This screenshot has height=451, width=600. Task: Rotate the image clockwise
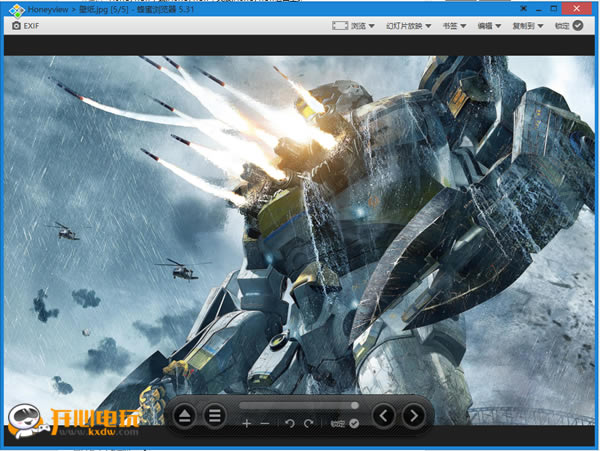click(x=308, y=423)
